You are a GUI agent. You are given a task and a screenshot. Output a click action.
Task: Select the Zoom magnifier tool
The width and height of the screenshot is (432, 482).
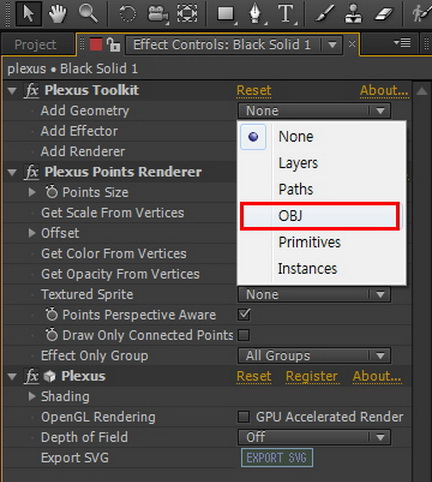point(88,14)
